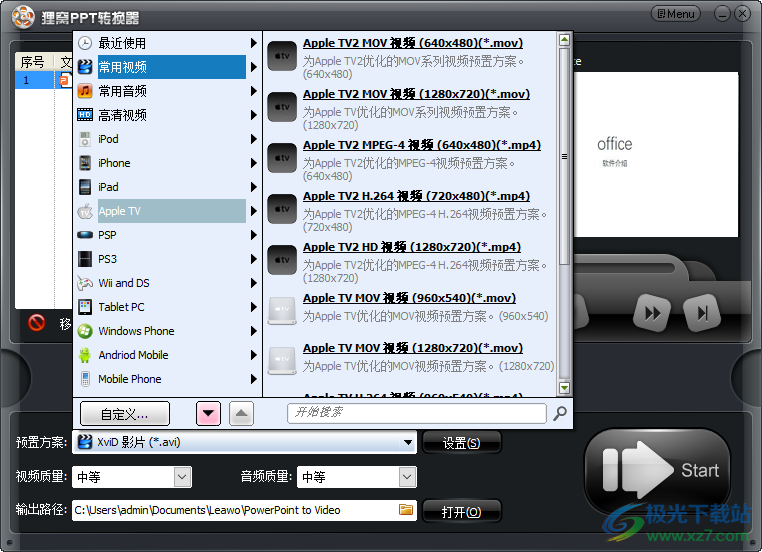Viewport: 762px width, 552px height.
Task: Click the red remove icon under file list
Action: tap(37, 323)
